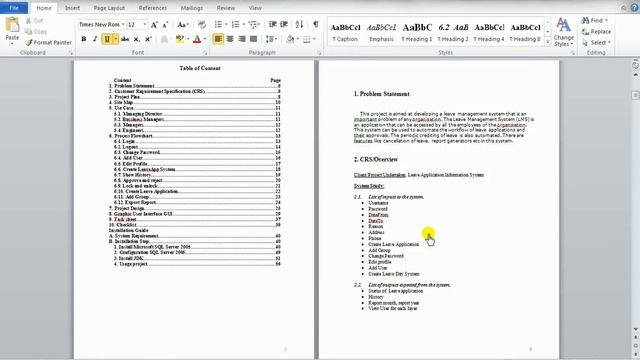Align text left
This screenshot has width=640, height=360.
(218, 39)
